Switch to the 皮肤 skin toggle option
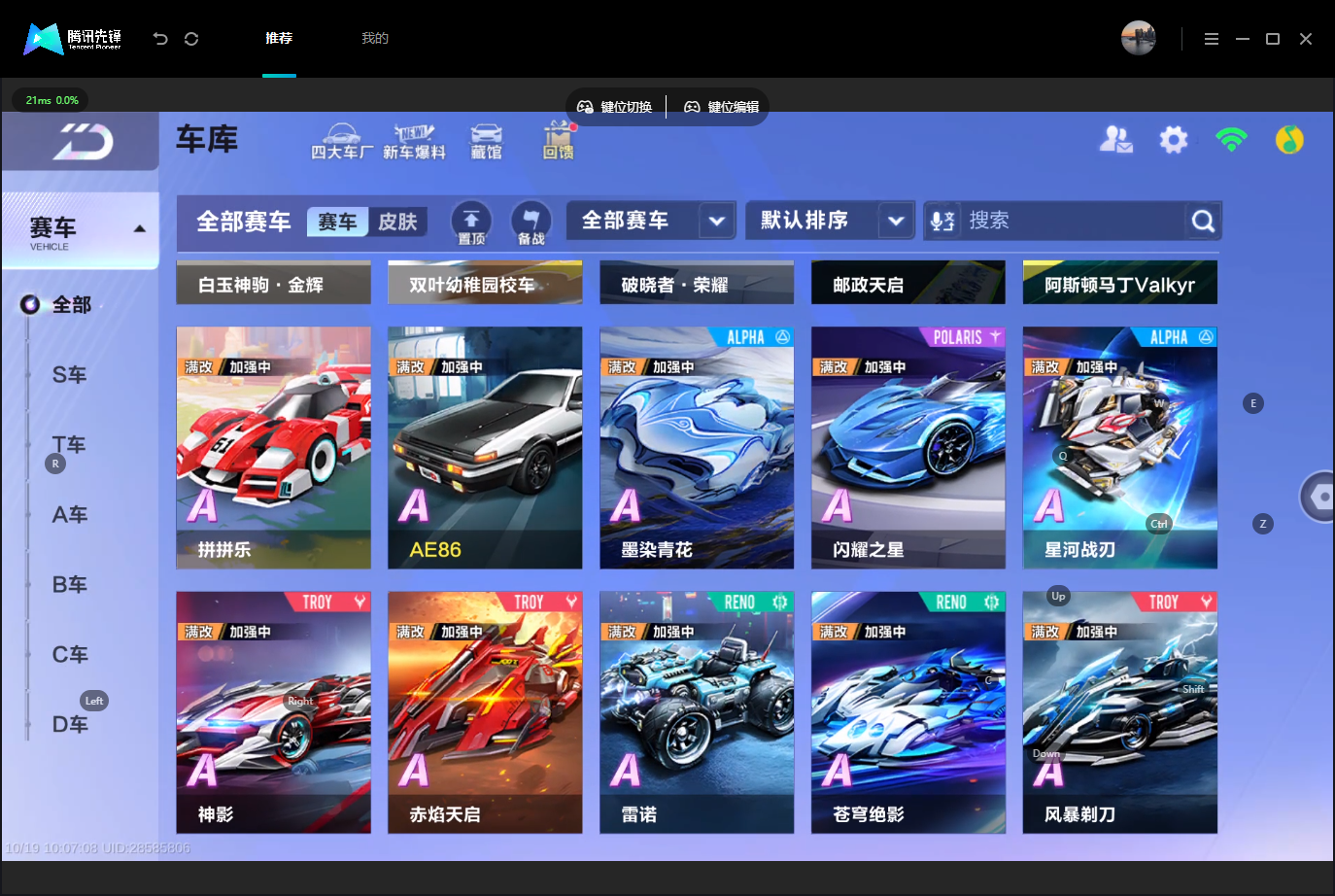The width and height of the screenshot is (1335, 896). point(397,222)
